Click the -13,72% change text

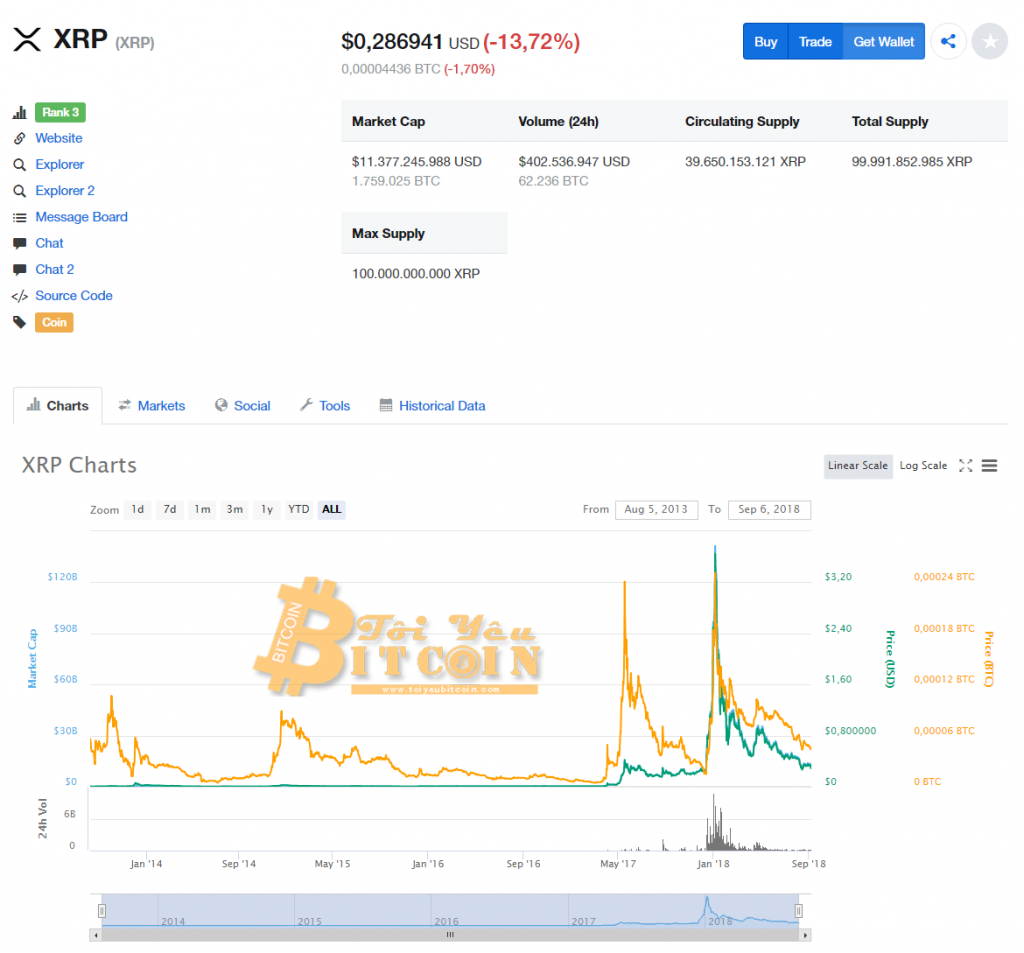pos(532,42)
